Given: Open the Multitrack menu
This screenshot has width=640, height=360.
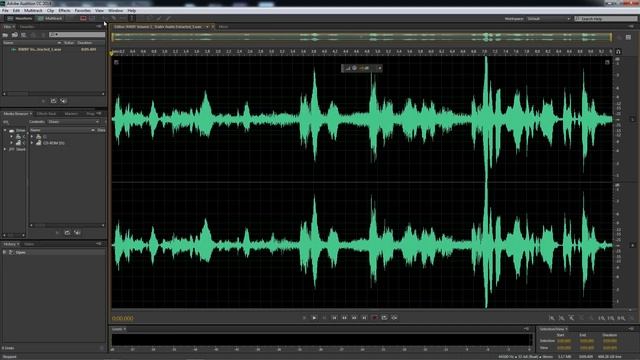Looking at the screenshot, I should click(x=33, y=11).
